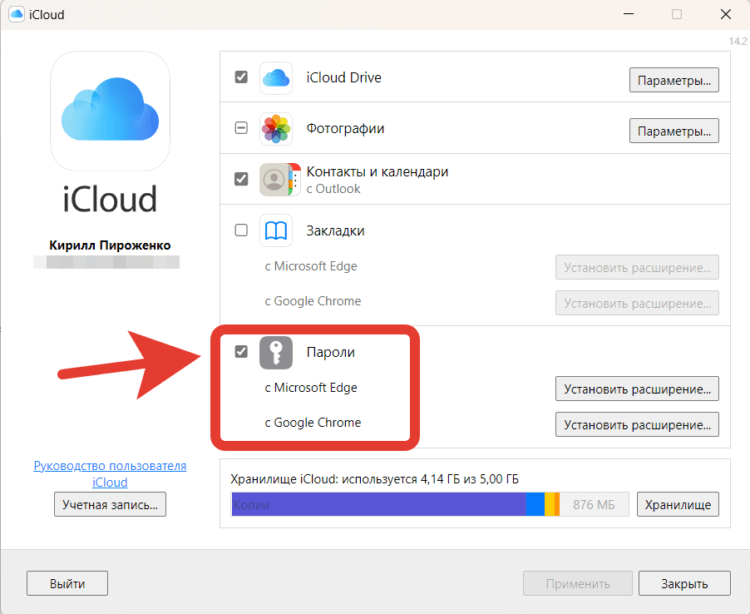Click the Применить button
The height and width of the screenshot is (614, 750).
point(578,583)
